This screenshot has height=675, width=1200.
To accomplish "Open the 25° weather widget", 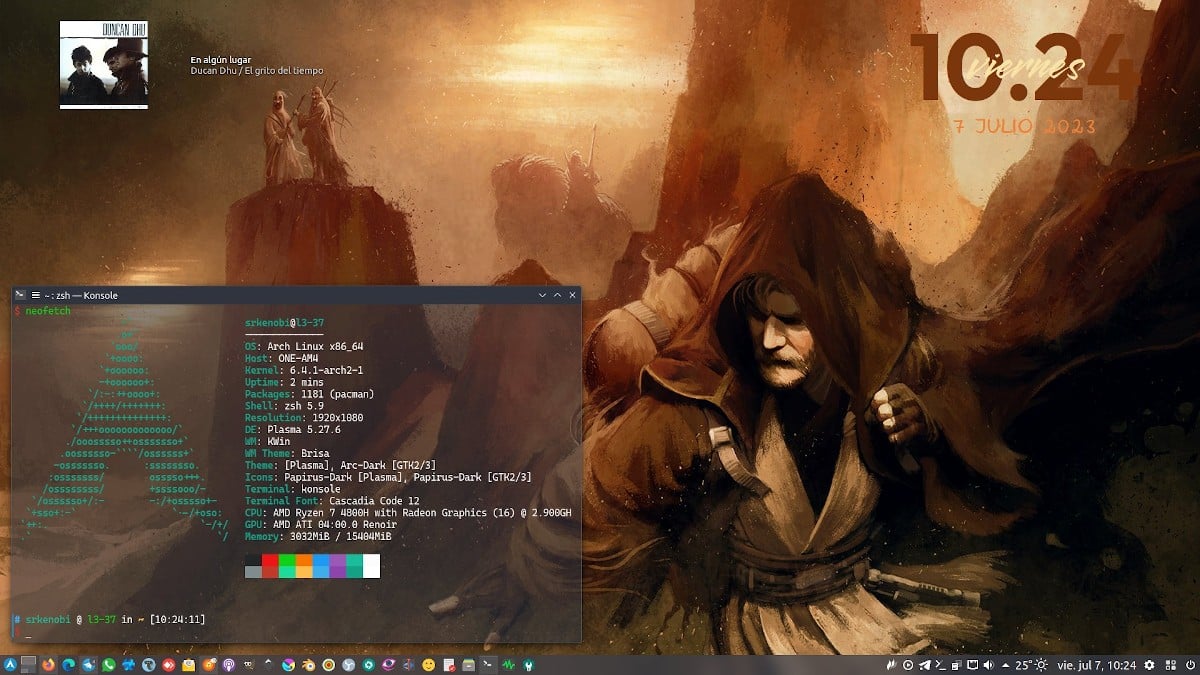I will (x=1032, y=665).
